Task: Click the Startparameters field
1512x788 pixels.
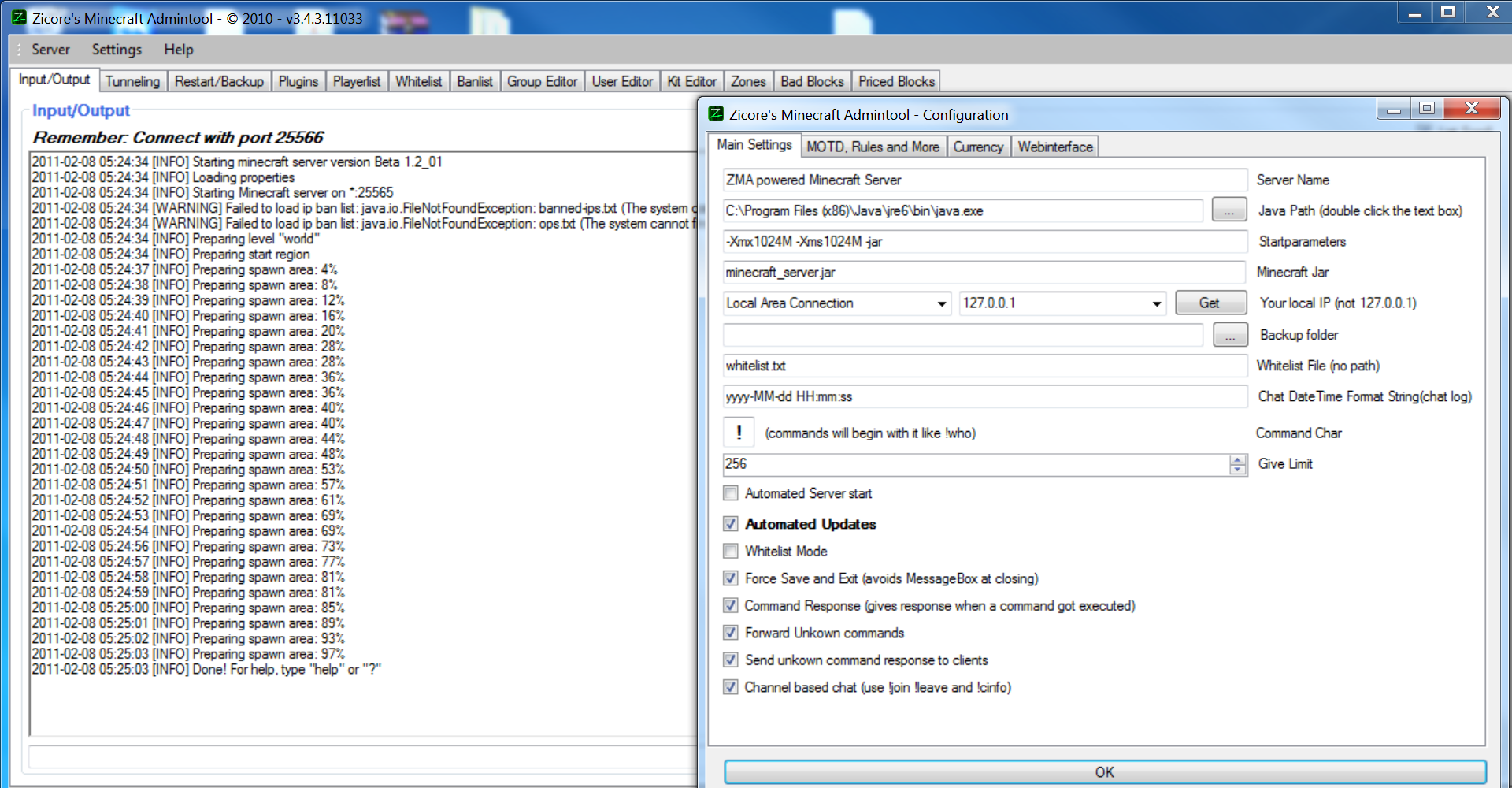Action: pyautogui.click(x=984, y=241)
